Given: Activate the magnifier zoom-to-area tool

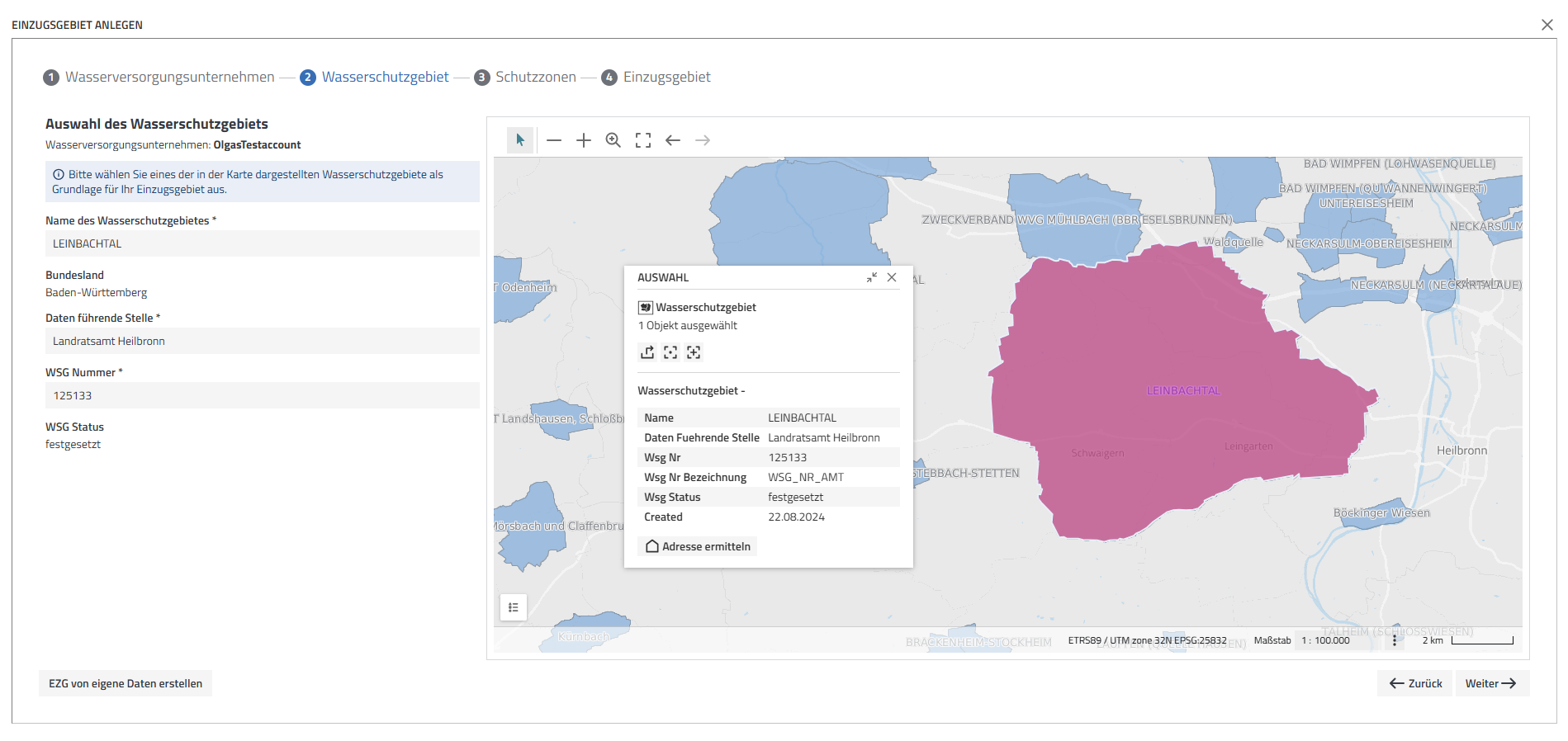Looking at the screenshot, I should [x=613, y=140].
